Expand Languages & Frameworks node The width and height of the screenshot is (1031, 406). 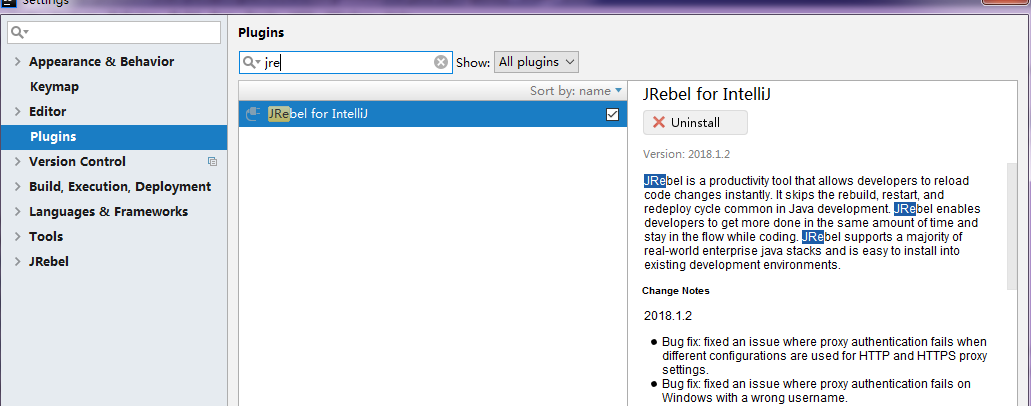point(18,212)
